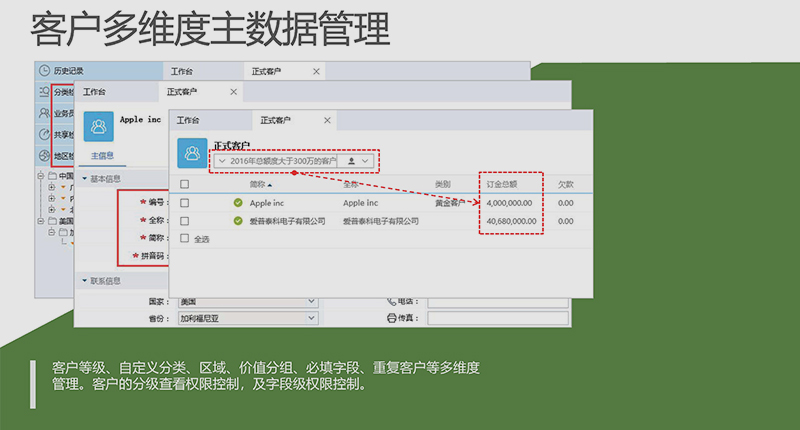Click the blue customer avatar beside Apple inc title

[100, 126]
